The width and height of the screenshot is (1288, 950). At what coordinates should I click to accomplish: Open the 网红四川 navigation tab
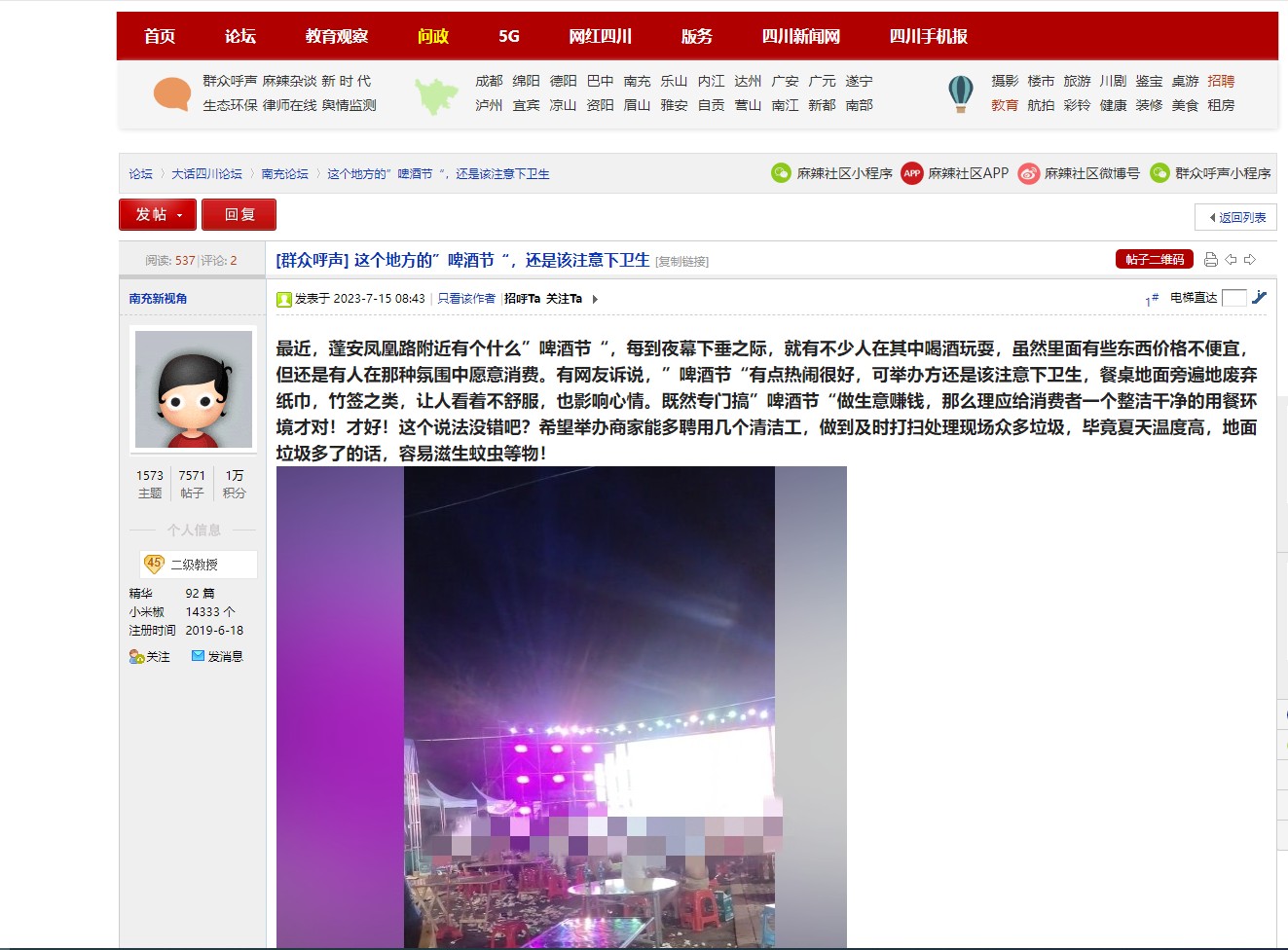(x=600, y=36)
